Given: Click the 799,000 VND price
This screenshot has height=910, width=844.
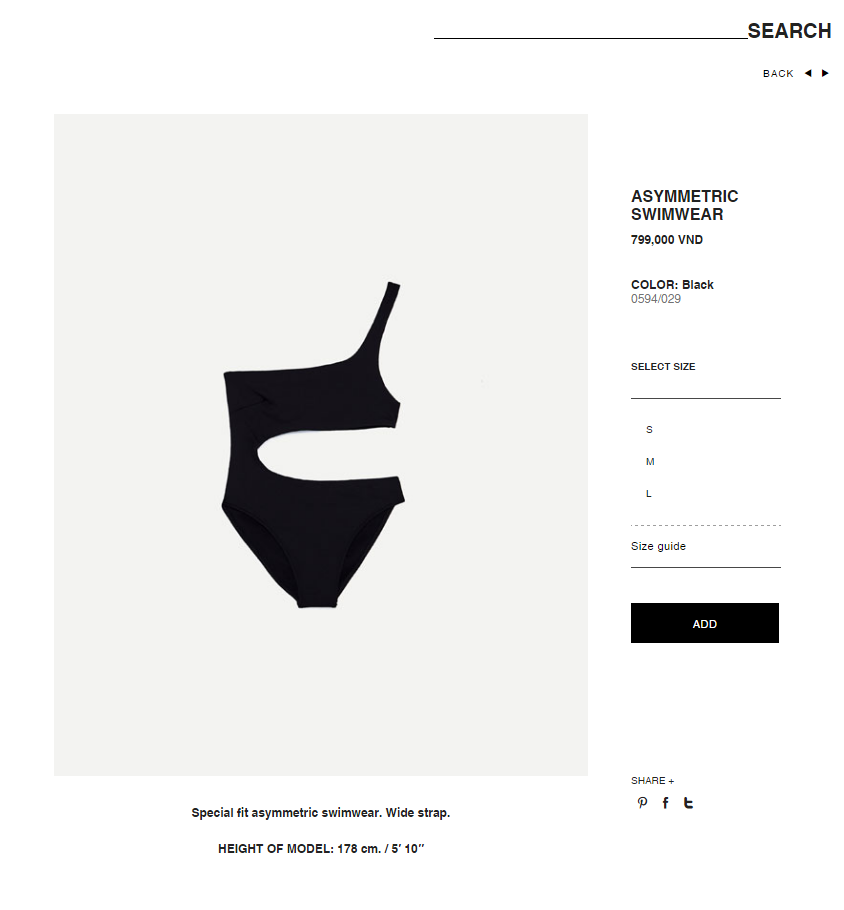Looking at the screenshot, I should 667,240.
